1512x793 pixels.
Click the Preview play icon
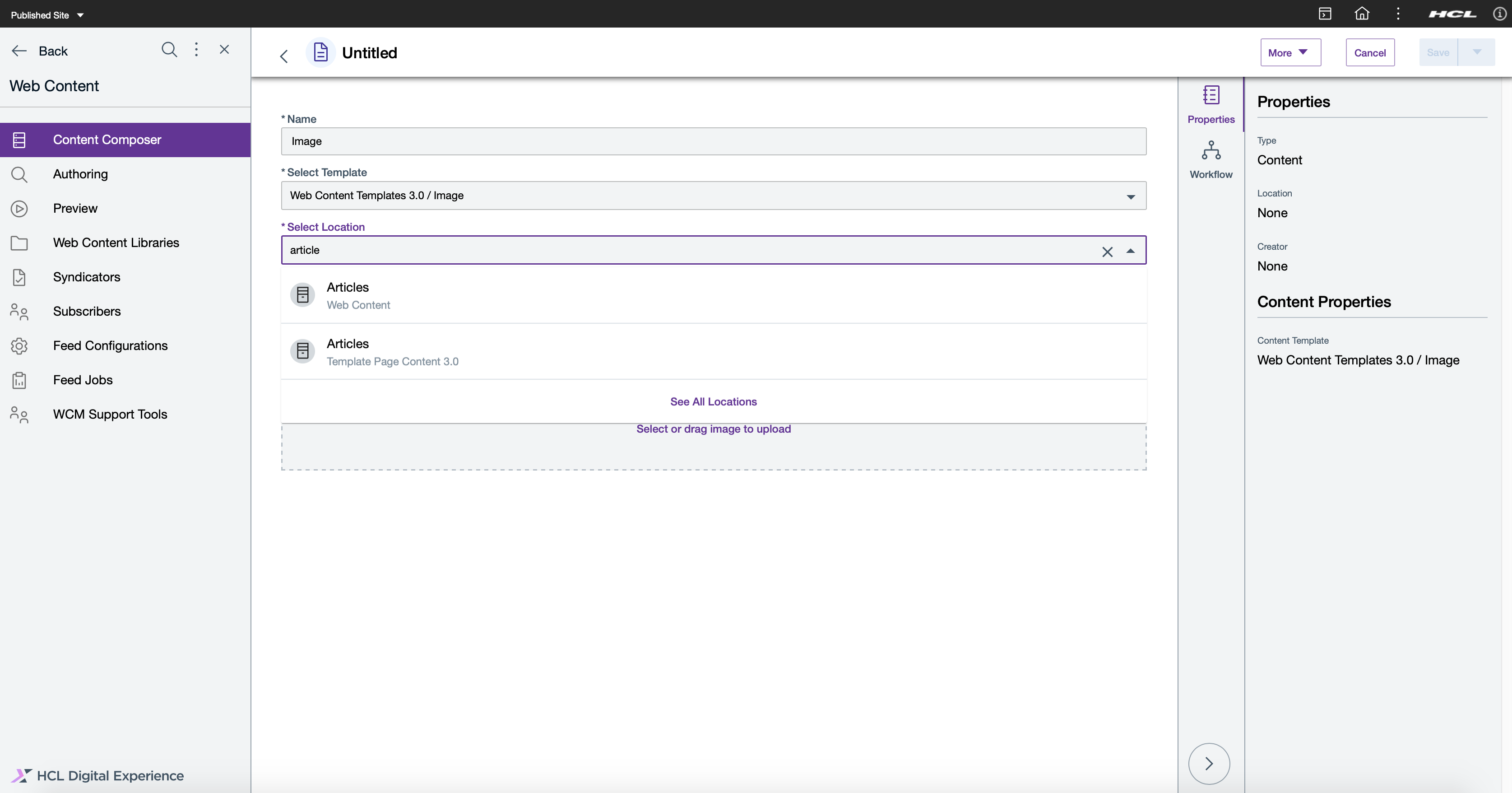pos(19,209)
